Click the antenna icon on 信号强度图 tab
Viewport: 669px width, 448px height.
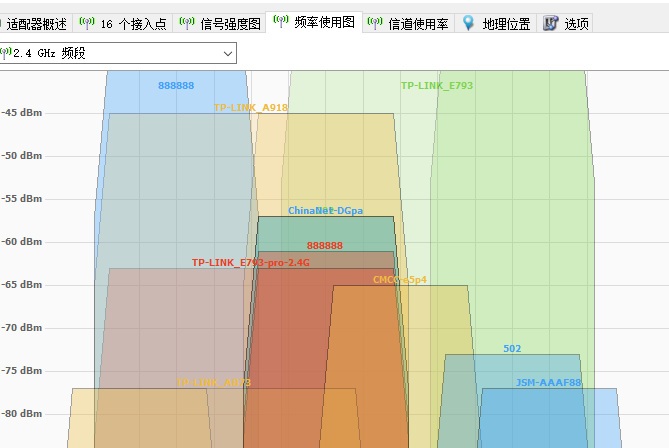click(187, 23)
